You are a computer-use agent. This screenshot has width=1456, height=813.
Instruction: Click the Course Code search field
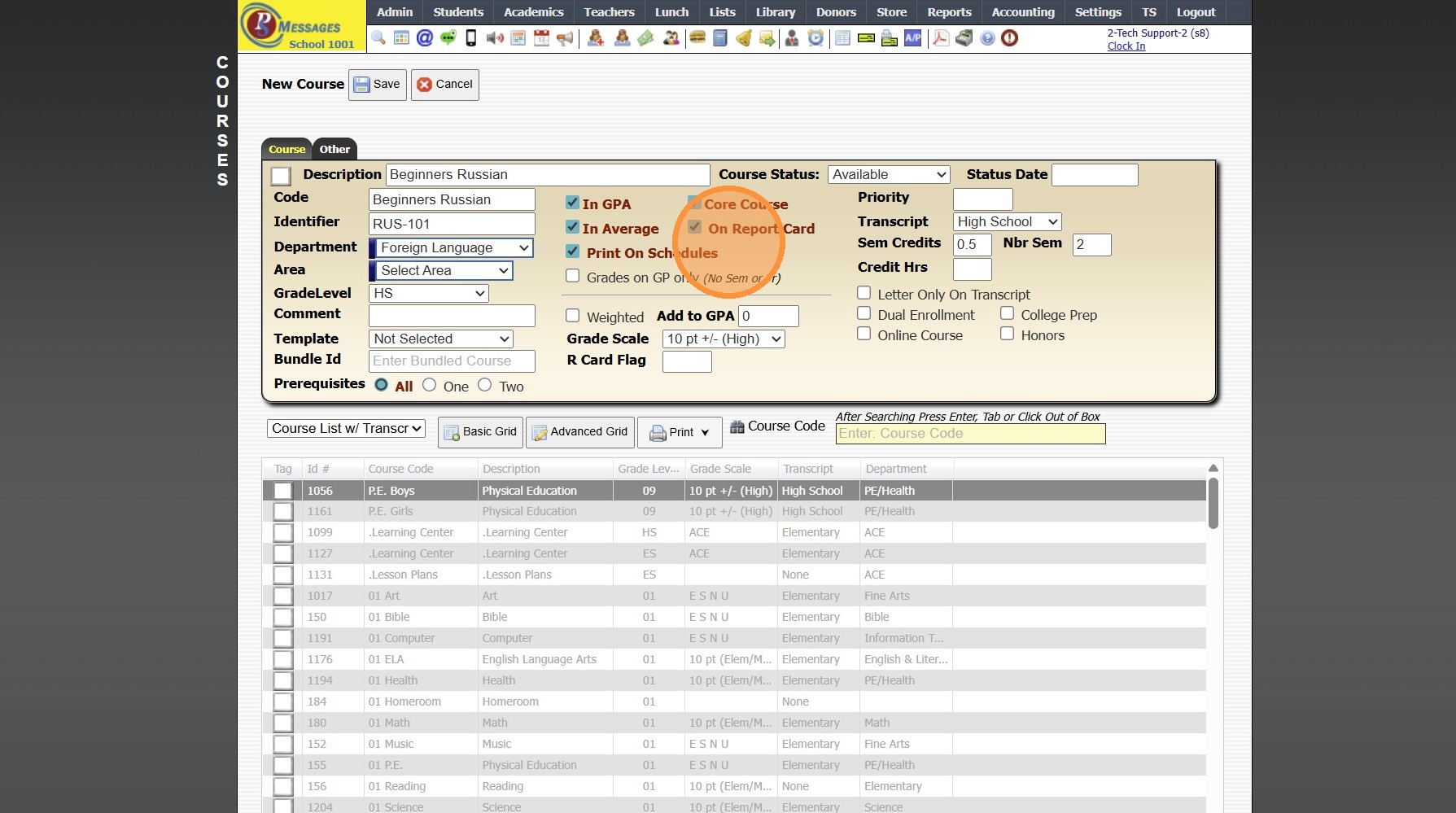pyautogui.click(x=970, y=434)
